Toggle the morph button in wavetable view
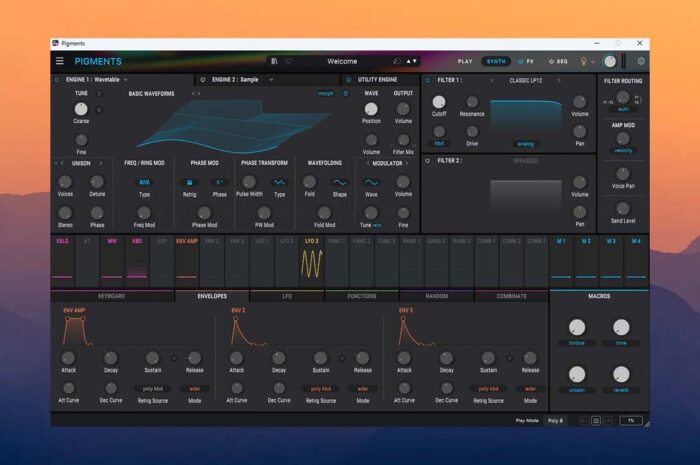The width and height of the screenshot is (700, 465). click(325, 93)
